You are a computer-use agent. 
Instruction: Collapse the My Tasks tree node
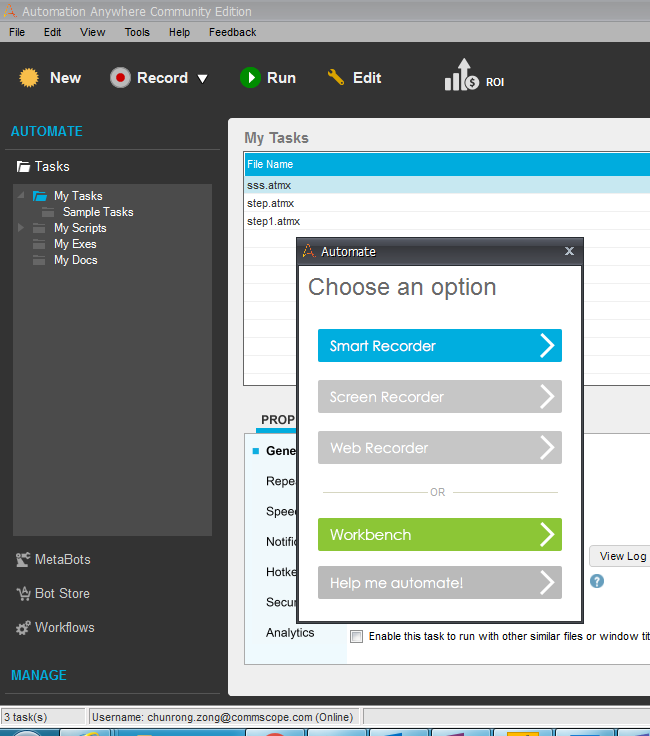[x=21, y=195]
